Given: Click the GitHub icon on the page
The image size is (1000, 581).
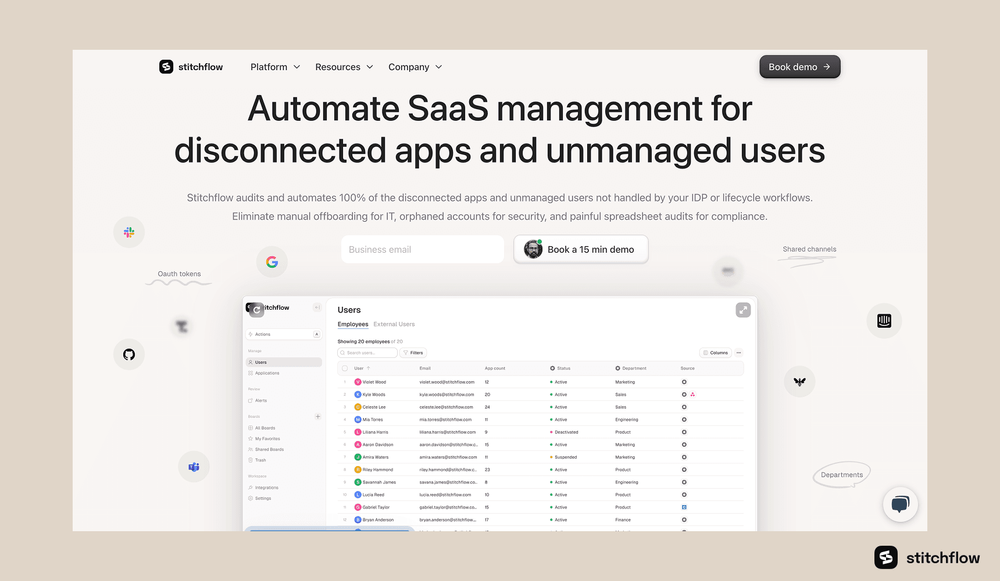Looking at the screenshot, I should point(129,355).
